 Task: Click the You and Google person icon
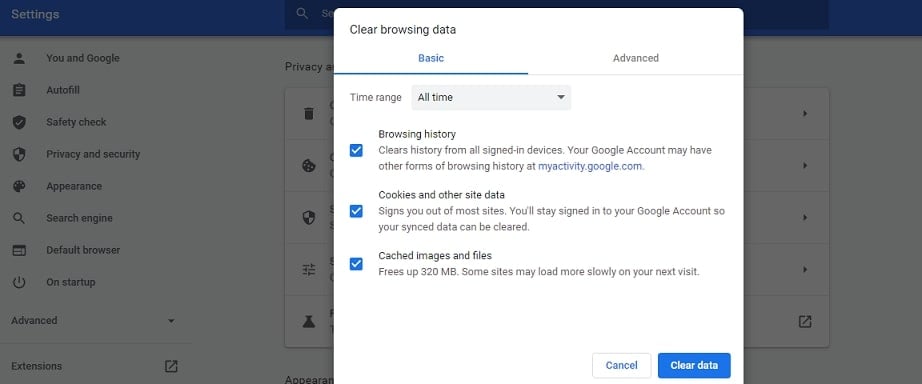(x=19, y=58)
